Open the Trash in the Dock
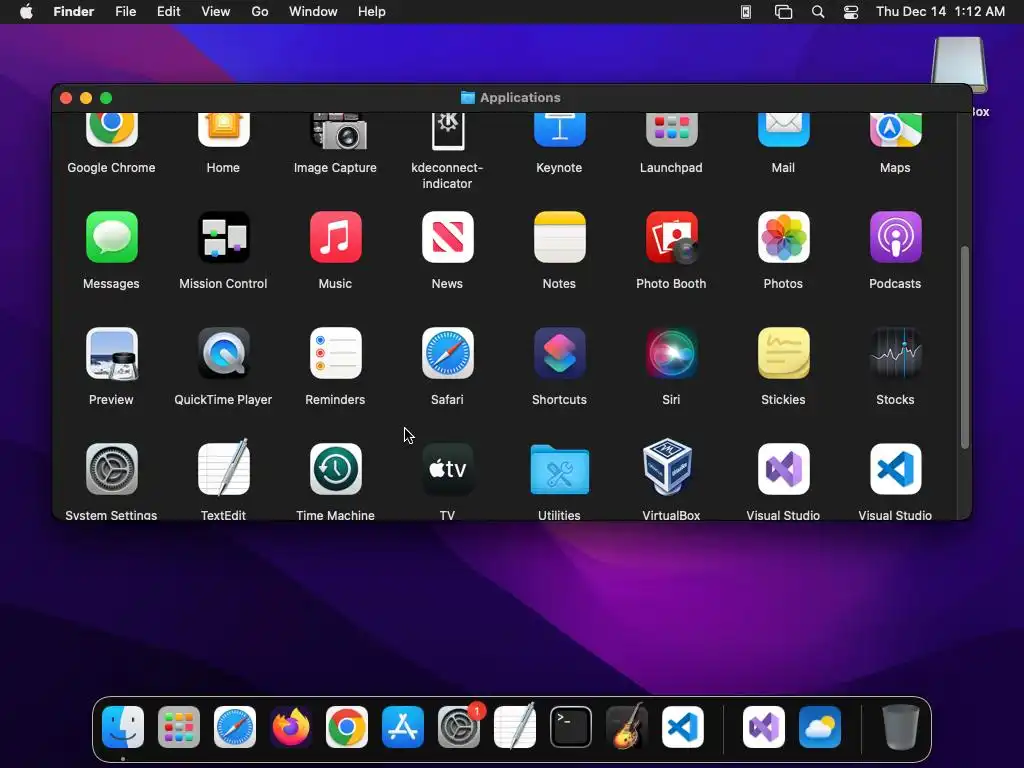This screenshot has height=768, width=1024. [901, 727]
